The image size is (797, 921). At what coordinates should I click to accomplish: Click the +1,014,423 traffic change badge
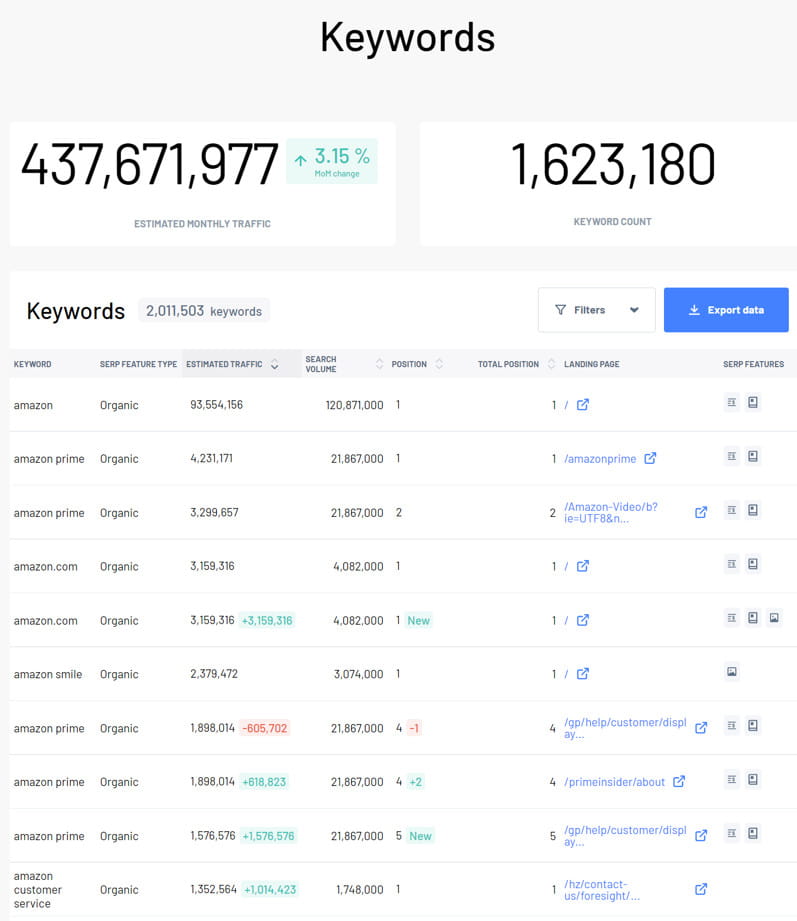pos(270,889)
